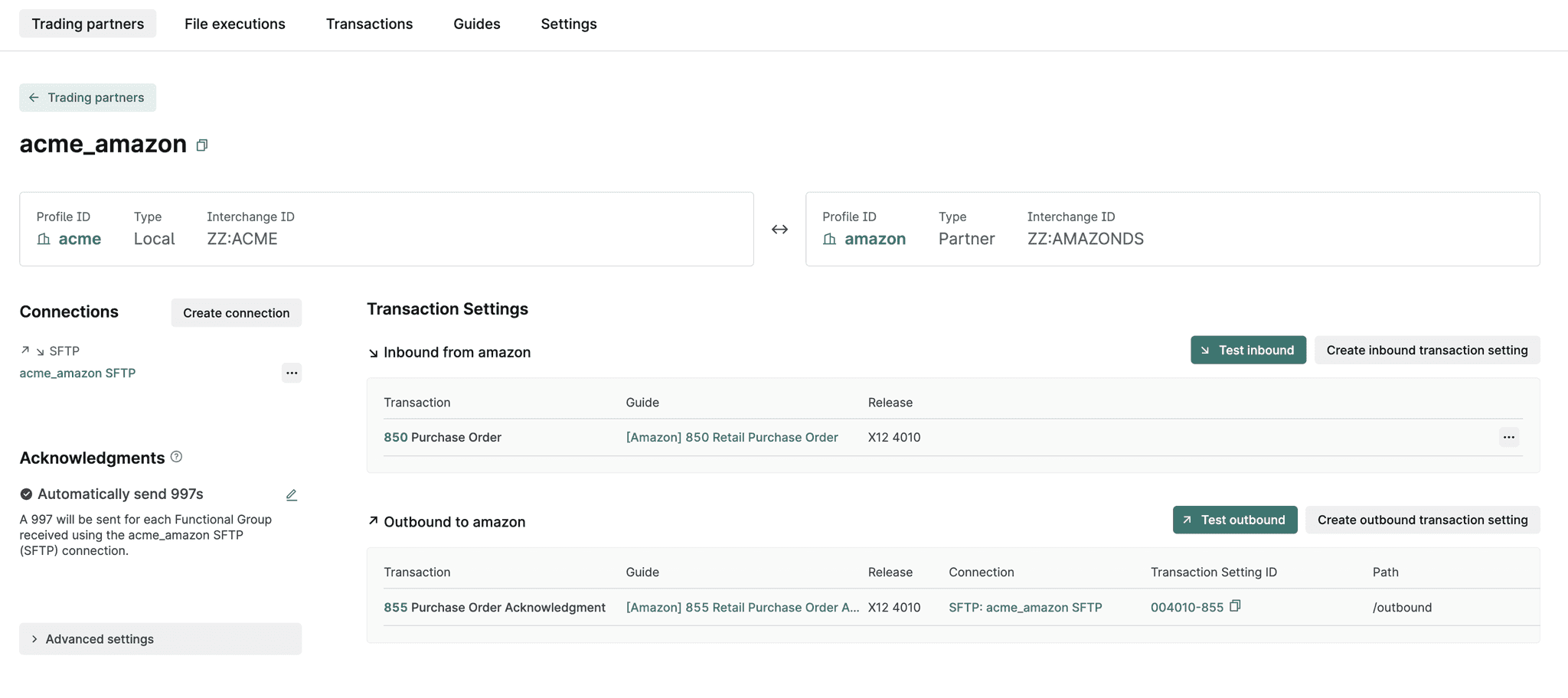Open the Transactions tab
The height and width of the screenshot is (698, 1568).
(x=369, y=24)
